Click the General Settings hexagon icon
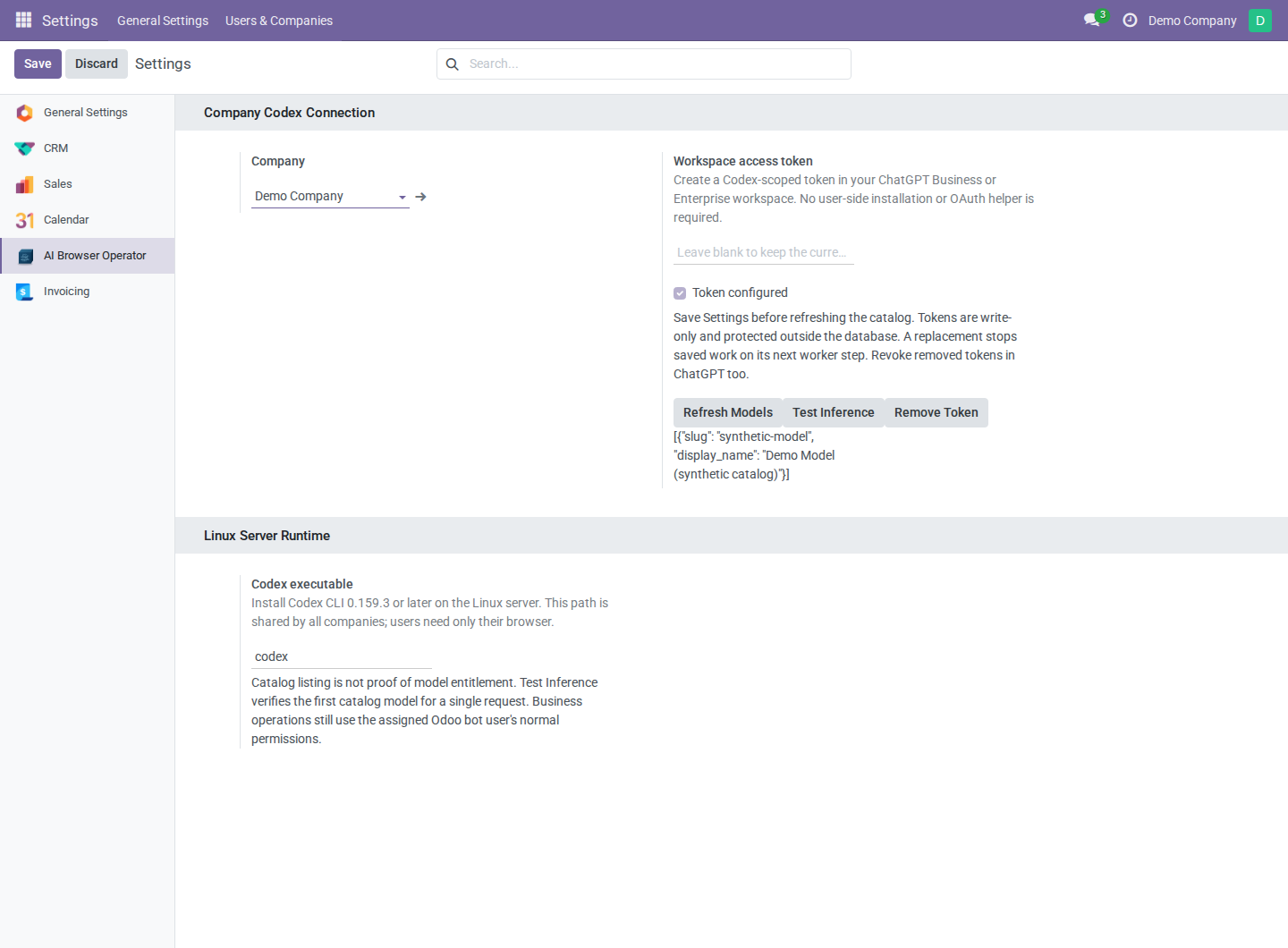 click(x=25, y=113)
